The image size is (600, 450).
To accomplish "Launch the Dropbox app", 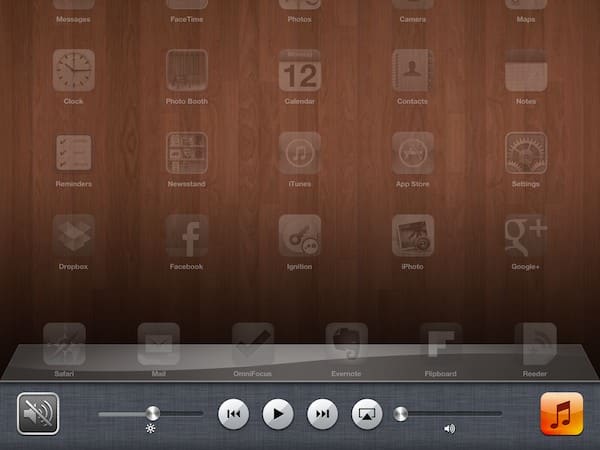I will tap(73, 236).
